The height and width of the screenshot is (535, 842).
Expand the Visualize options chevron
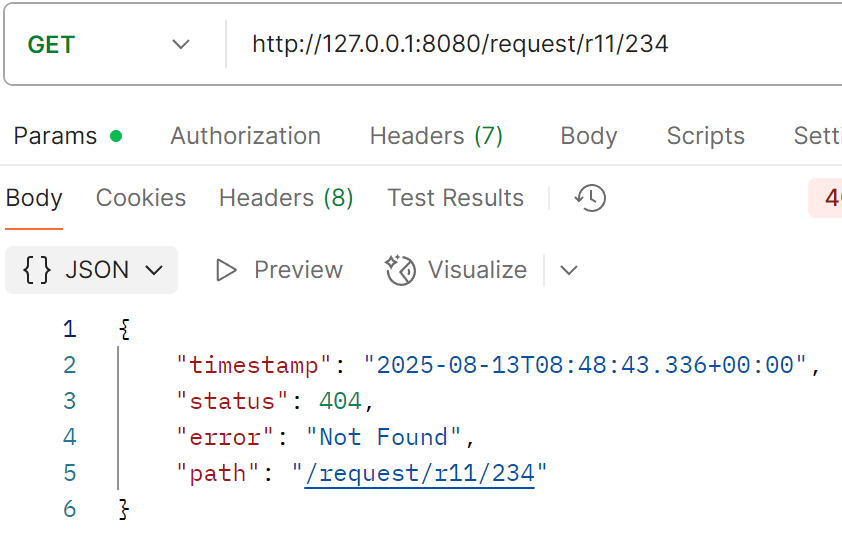point(569,270)
